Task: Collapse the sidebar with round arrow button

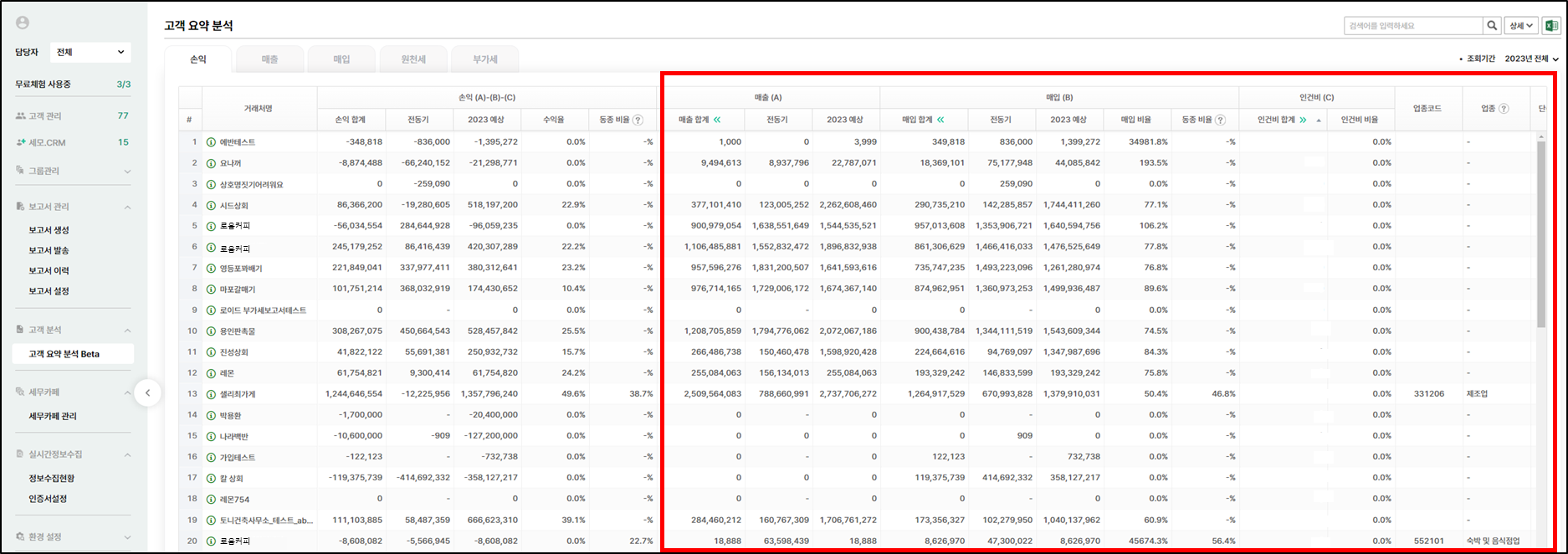Action: pyautogui.click(x=147, y=392)
